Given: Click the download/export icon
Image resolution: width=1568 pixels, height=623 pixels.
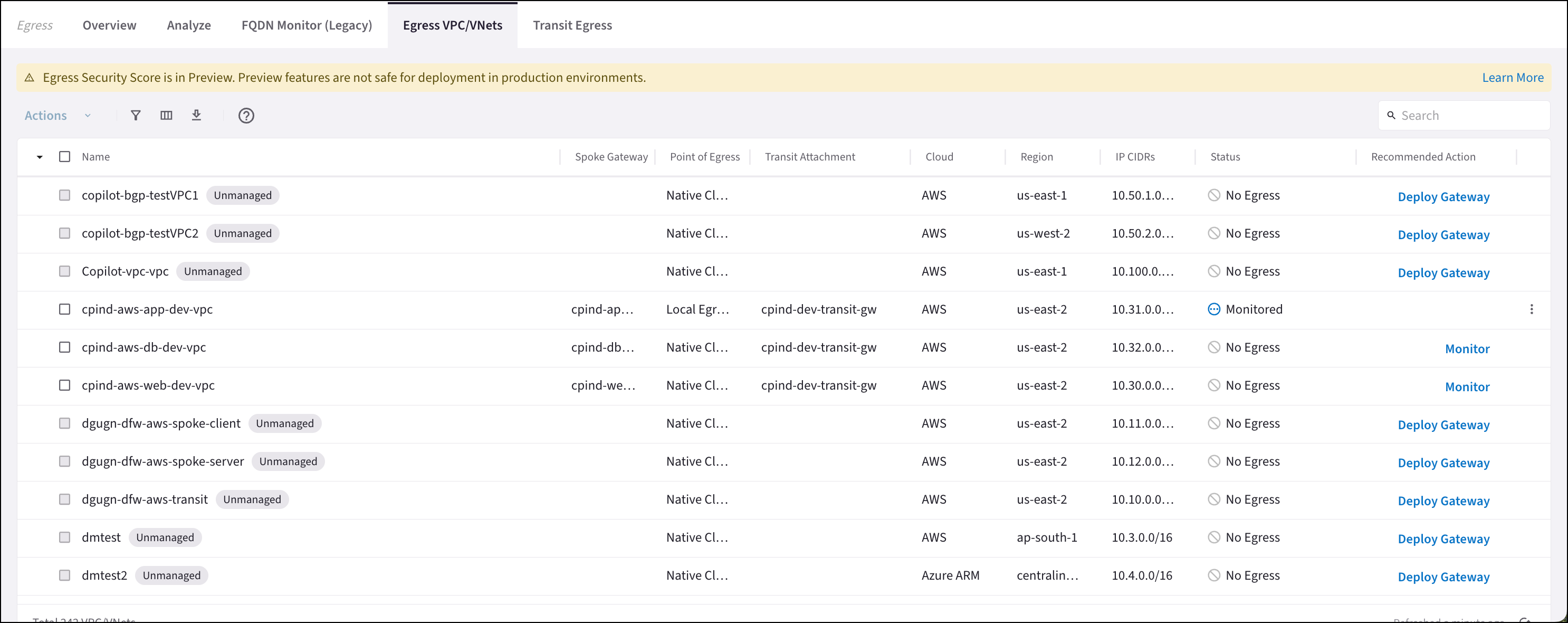Looking at the screenshot, I should pyautogui.click(x=196, y=115).
